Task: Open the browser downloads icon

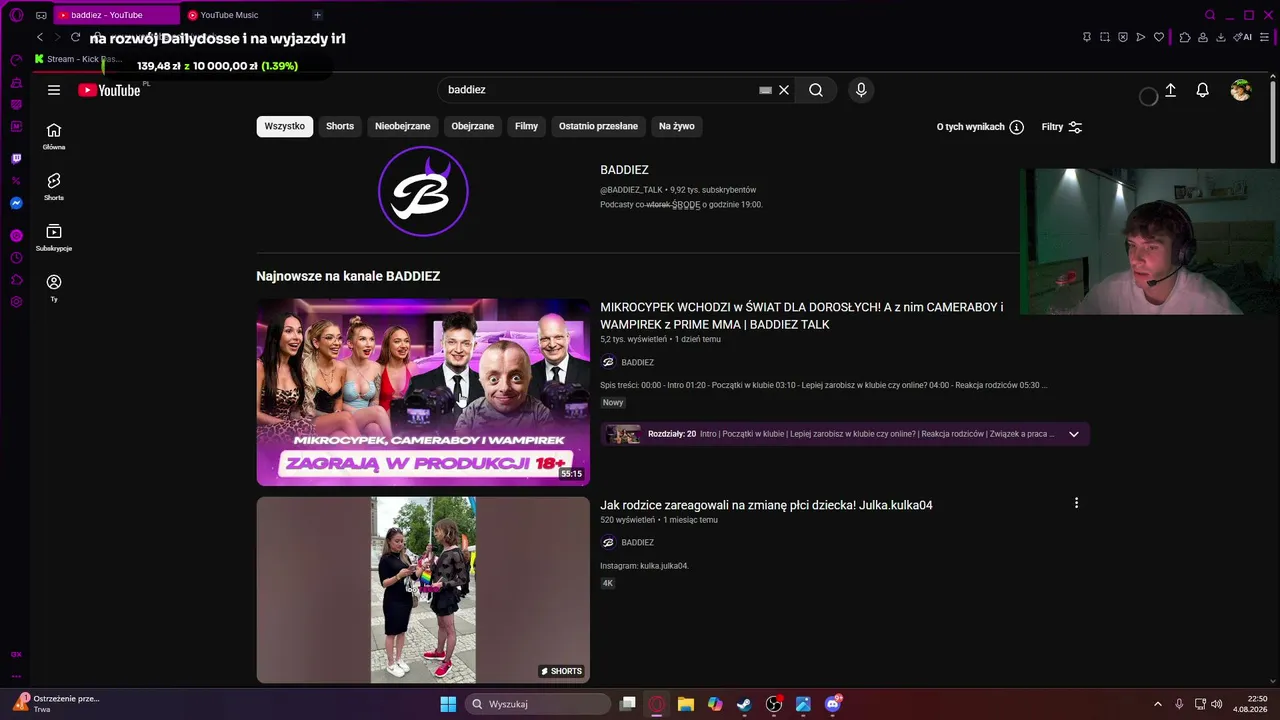Action: tap(1220, 38)
